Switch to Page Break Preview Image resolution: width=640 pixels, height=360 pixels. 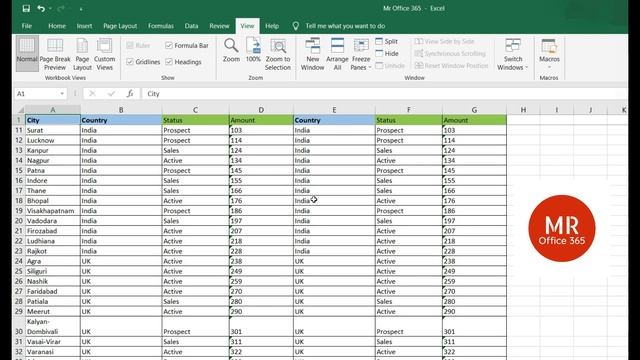coord(55,53)
